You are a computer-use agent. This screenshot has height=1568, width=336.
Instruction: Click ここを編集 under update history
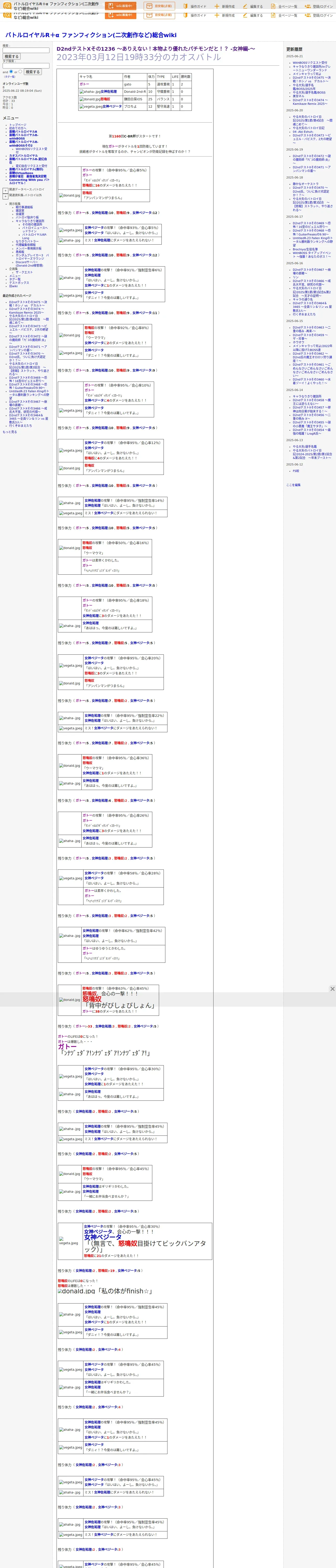[x=293, y=485]
